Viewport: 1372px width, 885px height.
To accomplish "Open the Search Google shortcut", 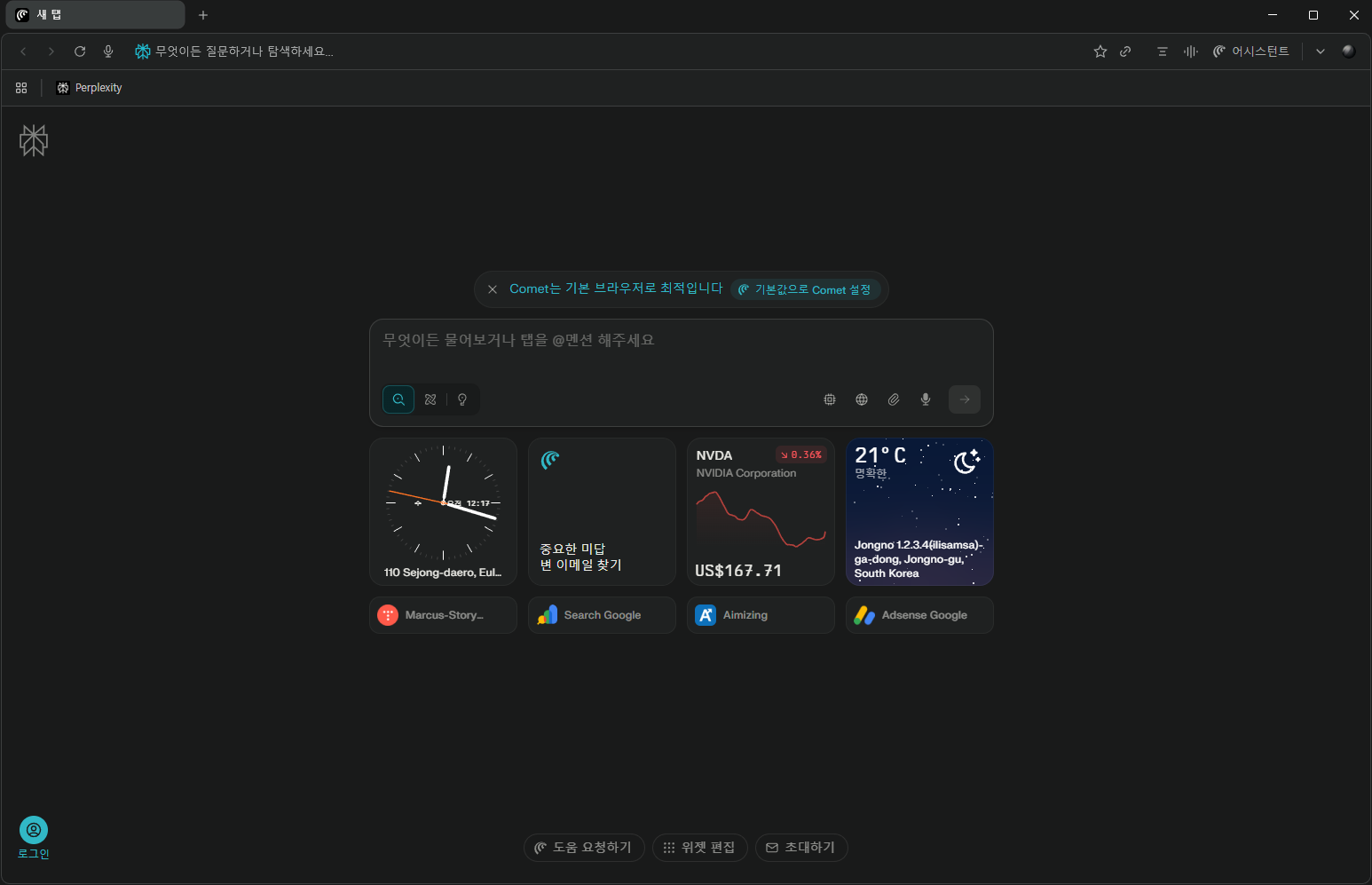I will coord(602,615).
